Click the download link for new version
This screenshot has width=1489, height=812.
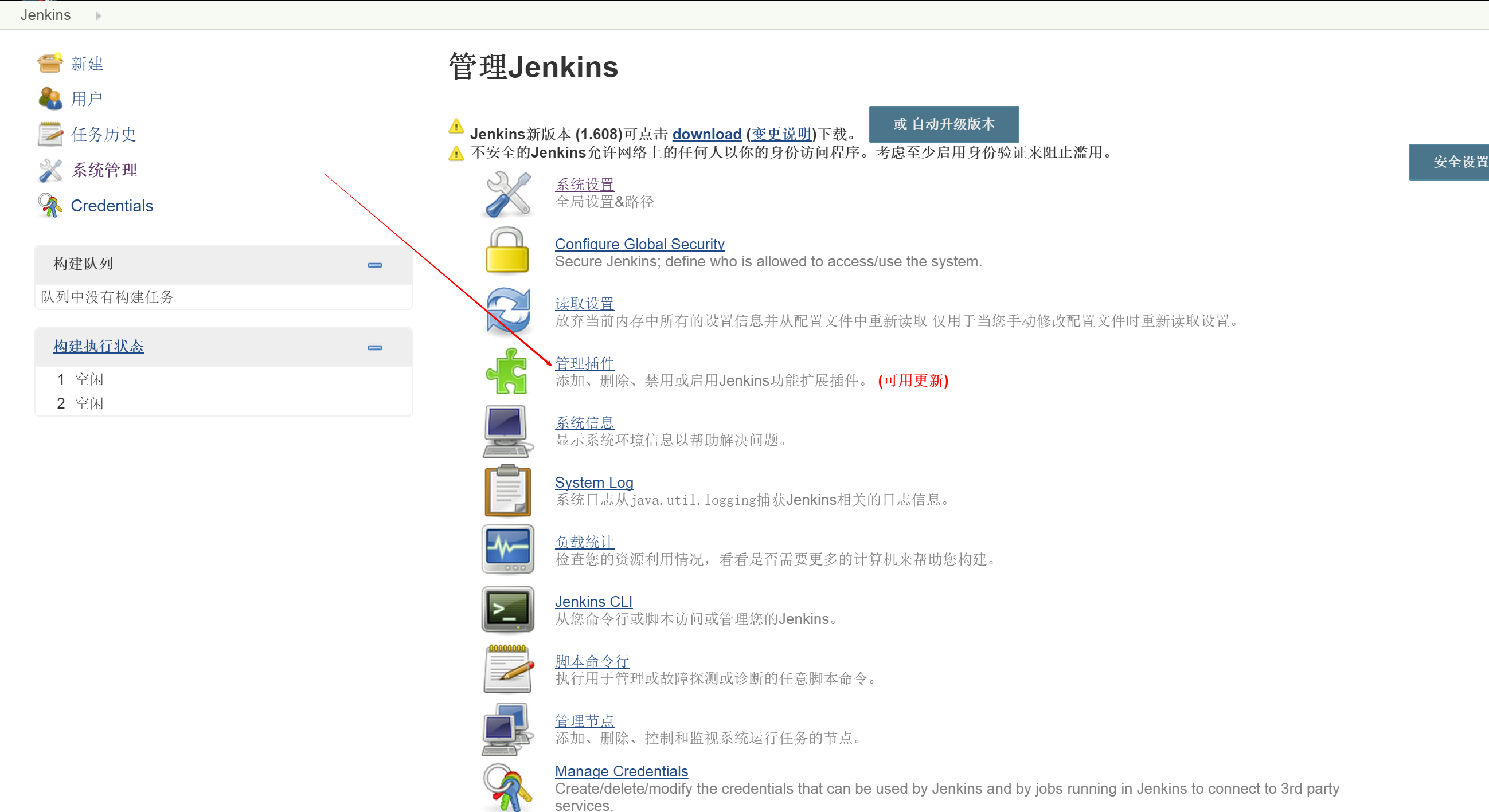point(706,134)
